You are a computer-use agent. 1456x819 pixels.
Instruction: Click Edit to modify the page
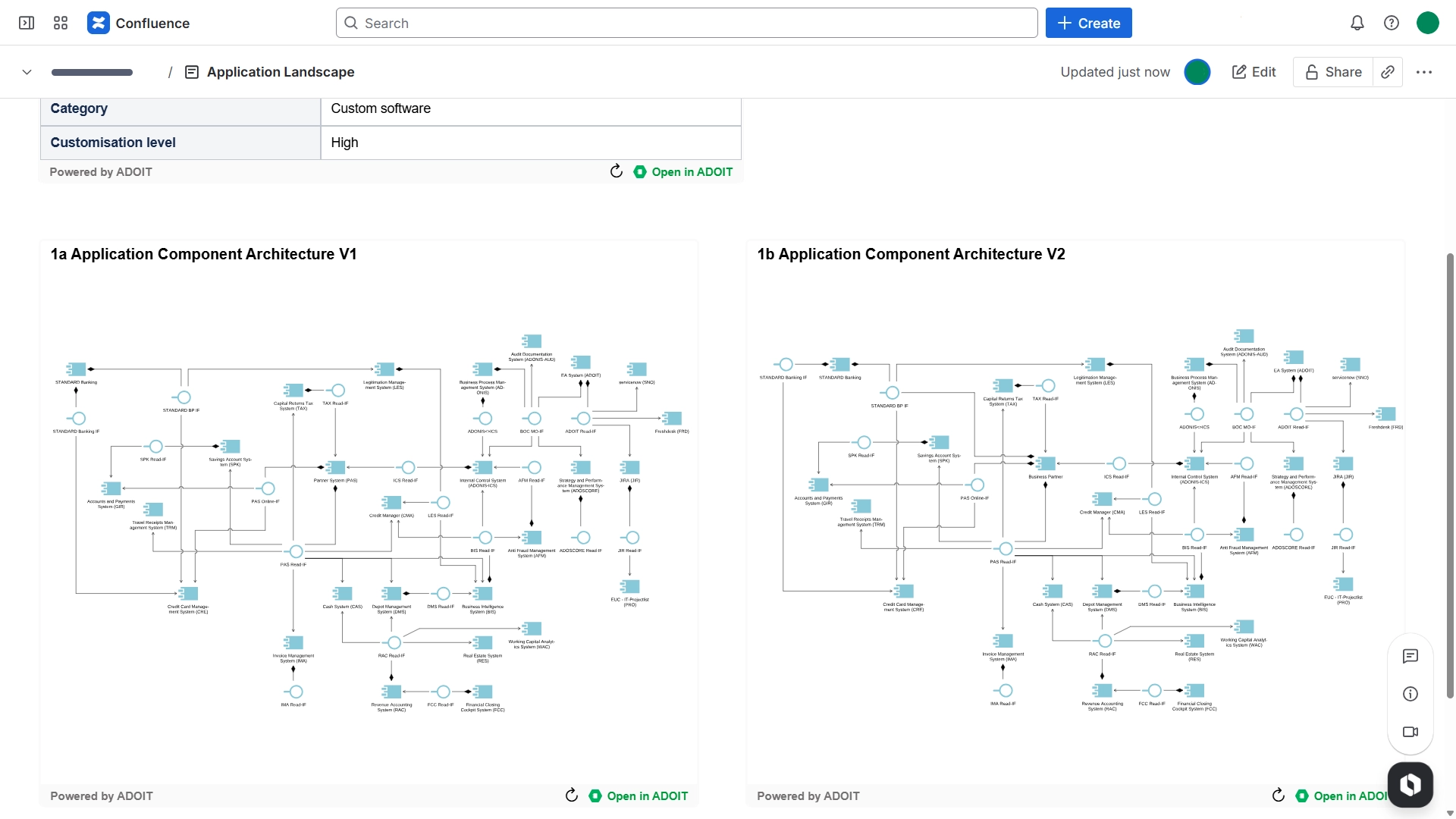(1254, 72)
